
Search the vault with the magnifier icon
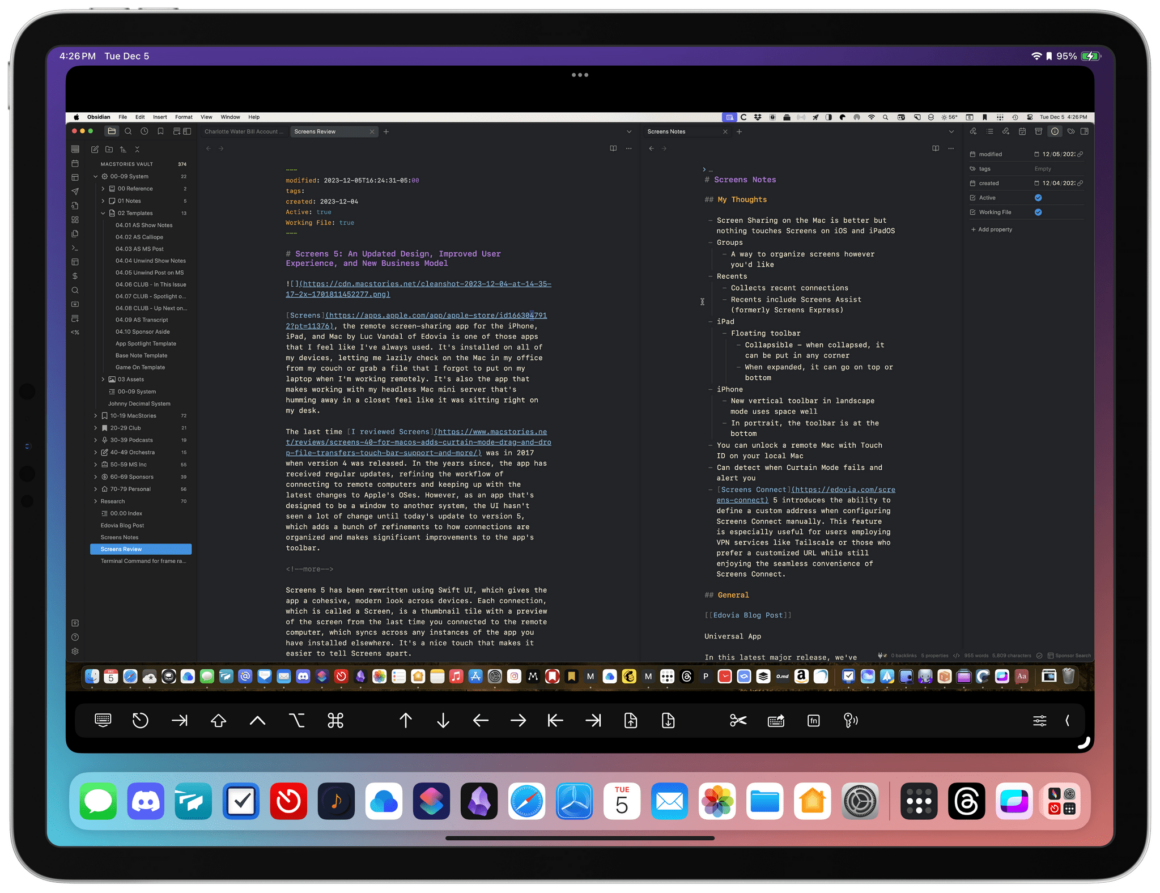[x=128, y=131]
